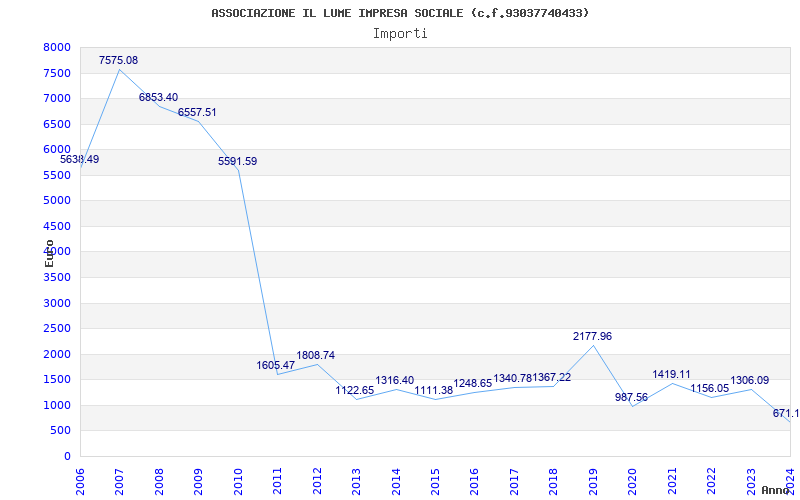
Task: Click the data label 1808.74
Action: point(316,355)
